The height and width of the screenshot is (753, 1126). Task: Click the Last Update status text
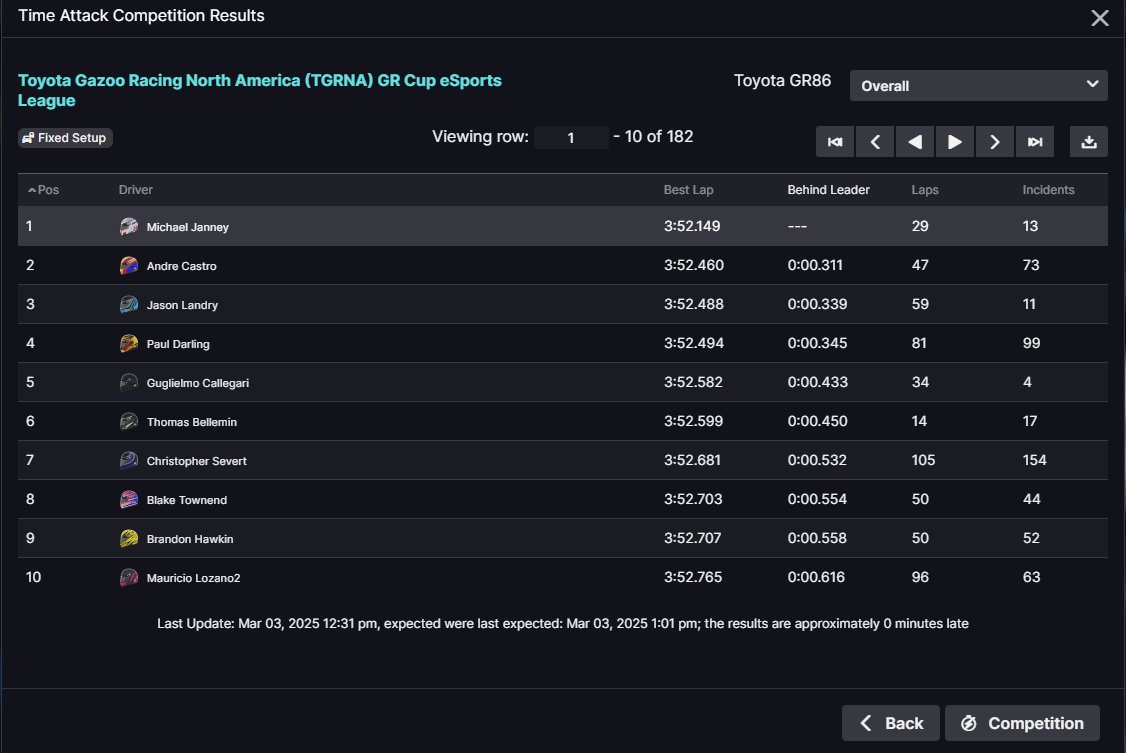click(x=562, y=623)
